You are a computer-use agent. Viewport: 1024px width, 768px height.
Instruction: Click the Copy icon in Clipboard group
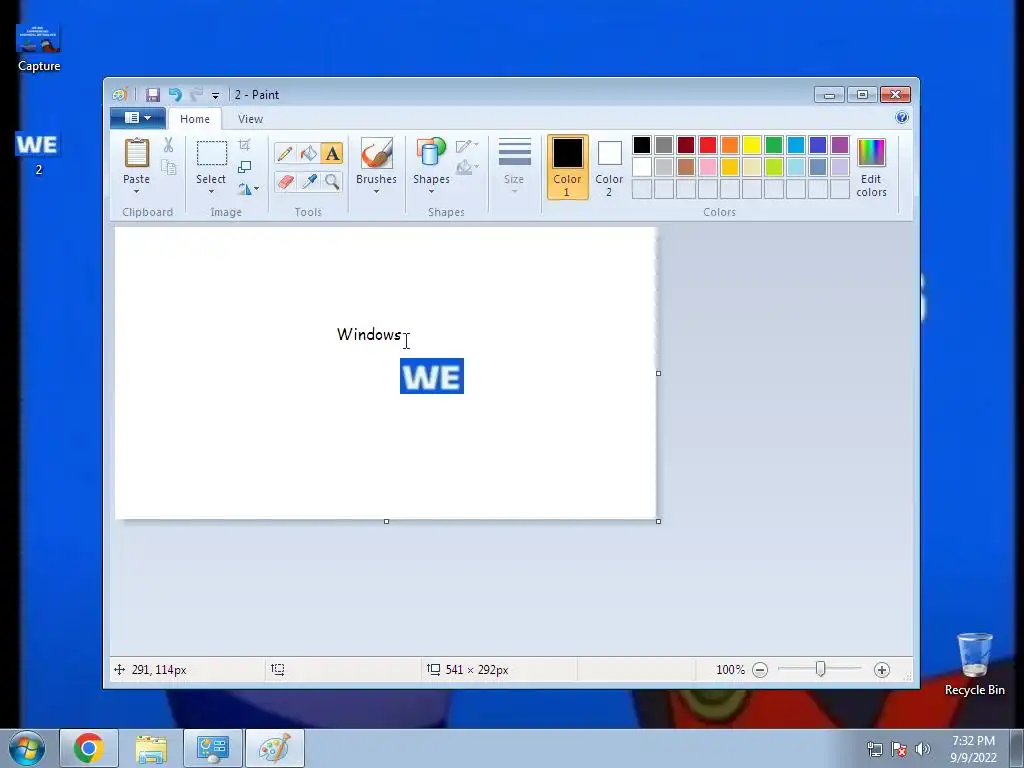(x=168, y=167)
